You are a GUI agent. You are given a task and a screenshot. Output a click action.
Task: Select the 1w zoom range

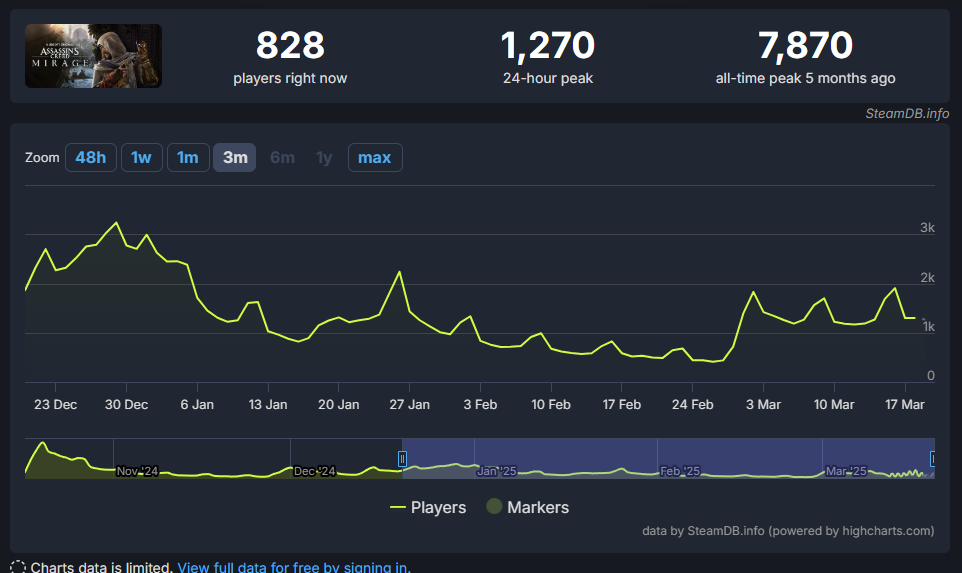point(142,158)
